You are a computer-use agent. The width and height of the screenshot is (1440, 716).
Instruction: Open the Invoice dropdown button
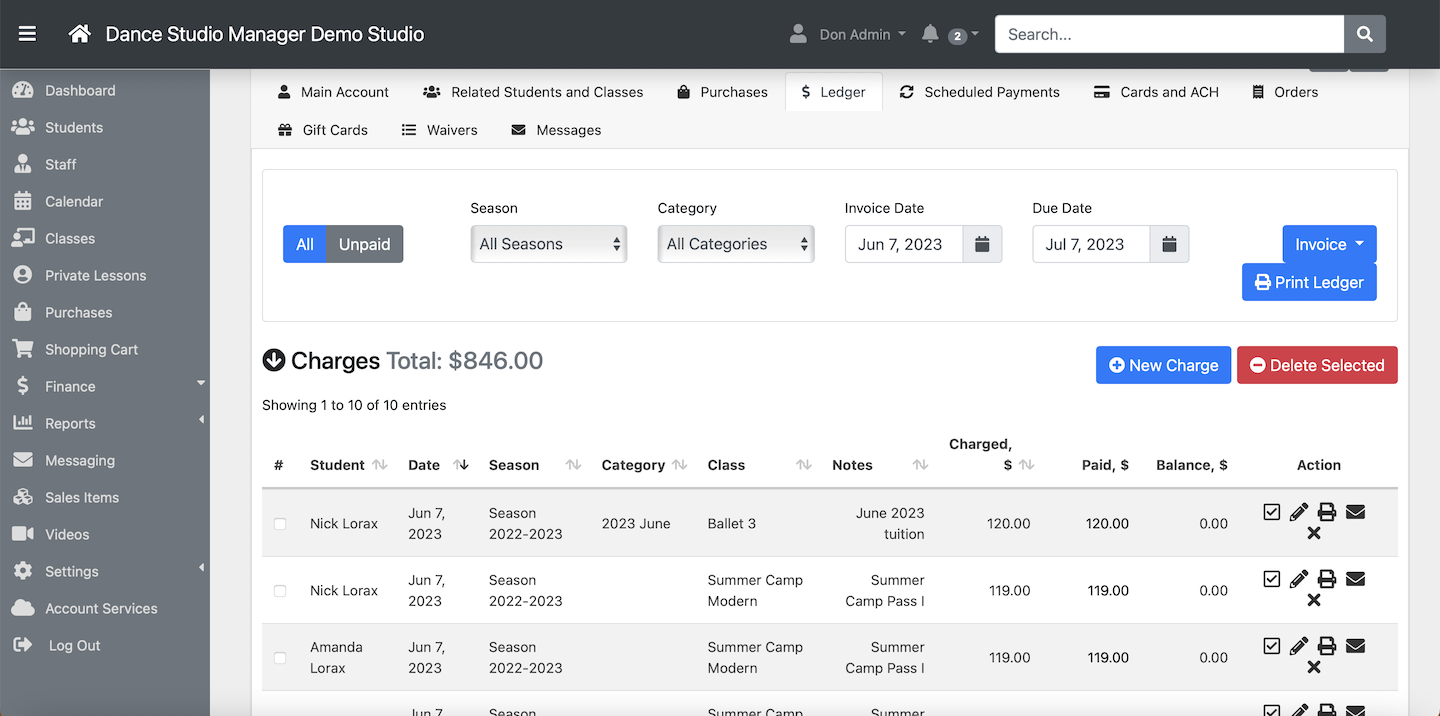[1329, 243]
